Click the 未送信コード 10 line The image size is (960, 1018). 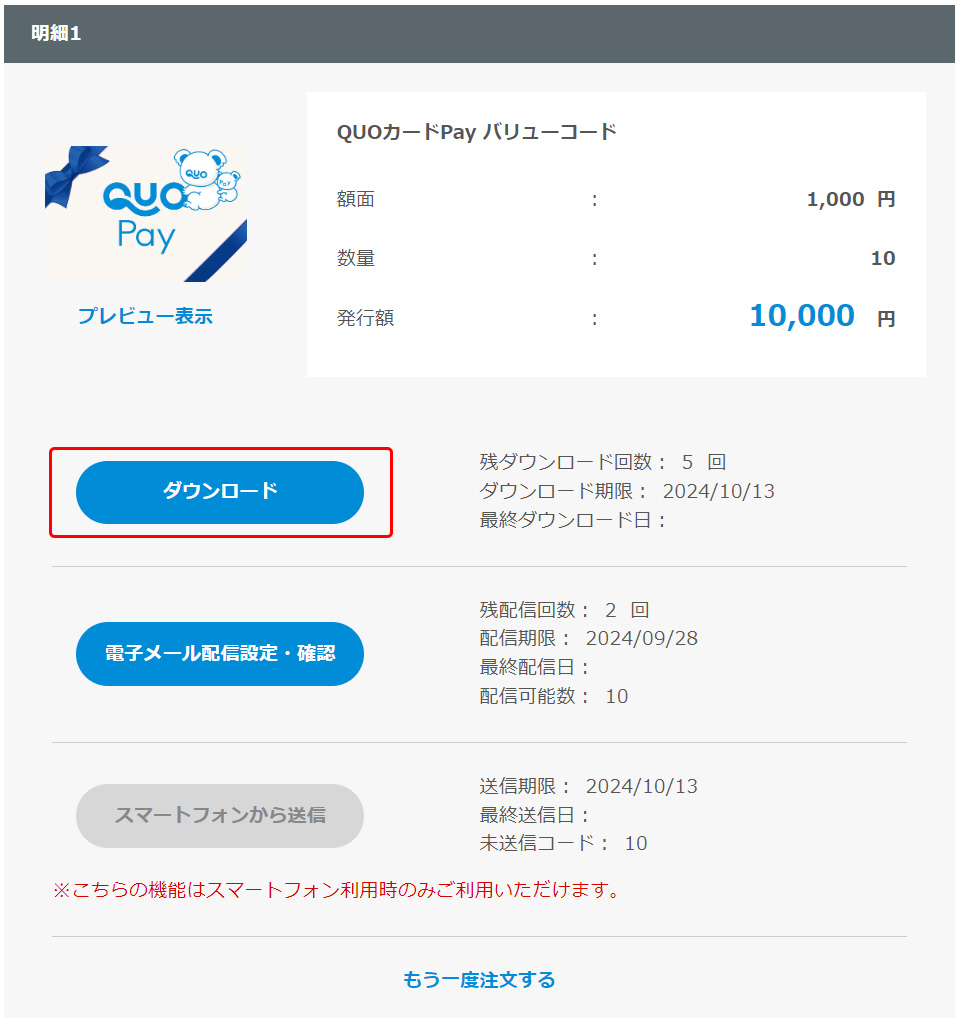(x=563, y=843)
